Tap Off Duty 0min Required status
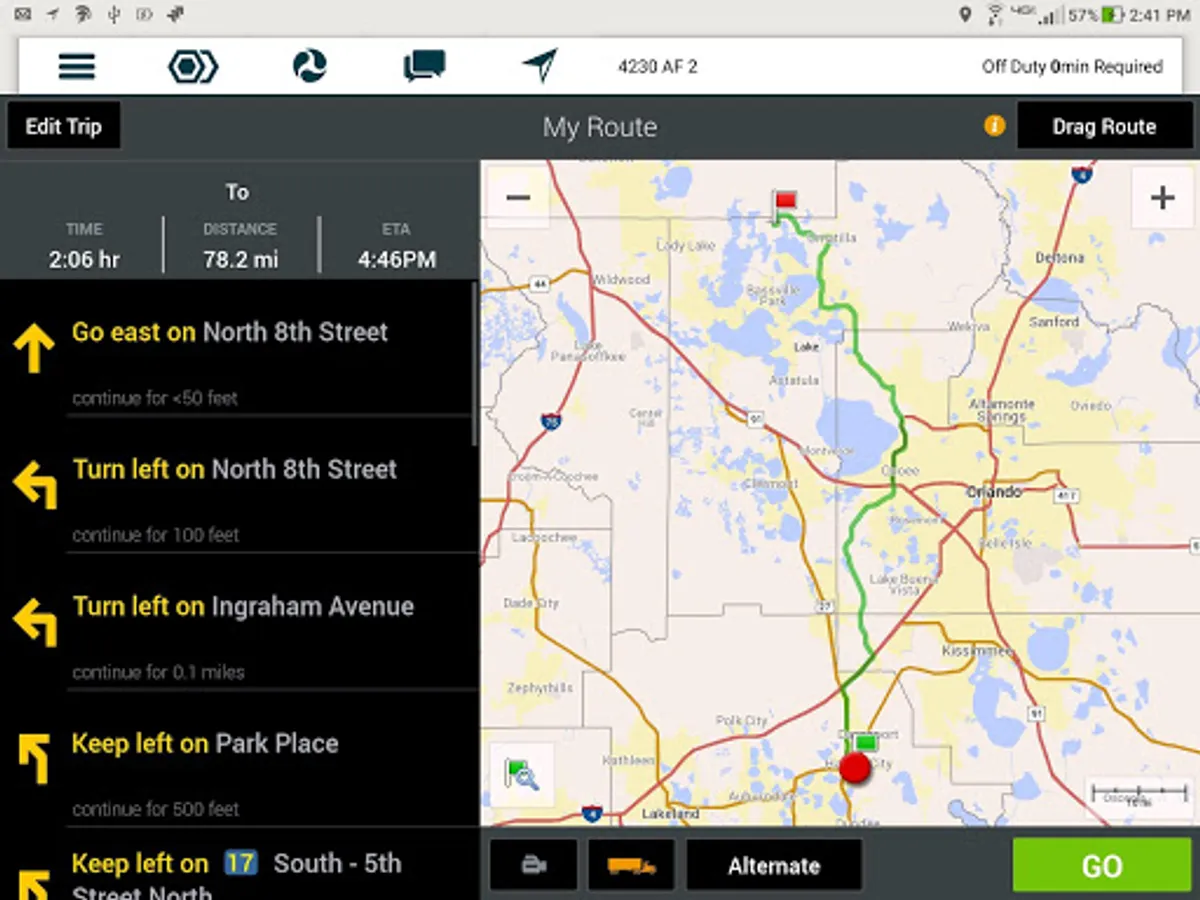Image resolution: width=1200 pixels, height=900 pixels. pos(1072,67)
